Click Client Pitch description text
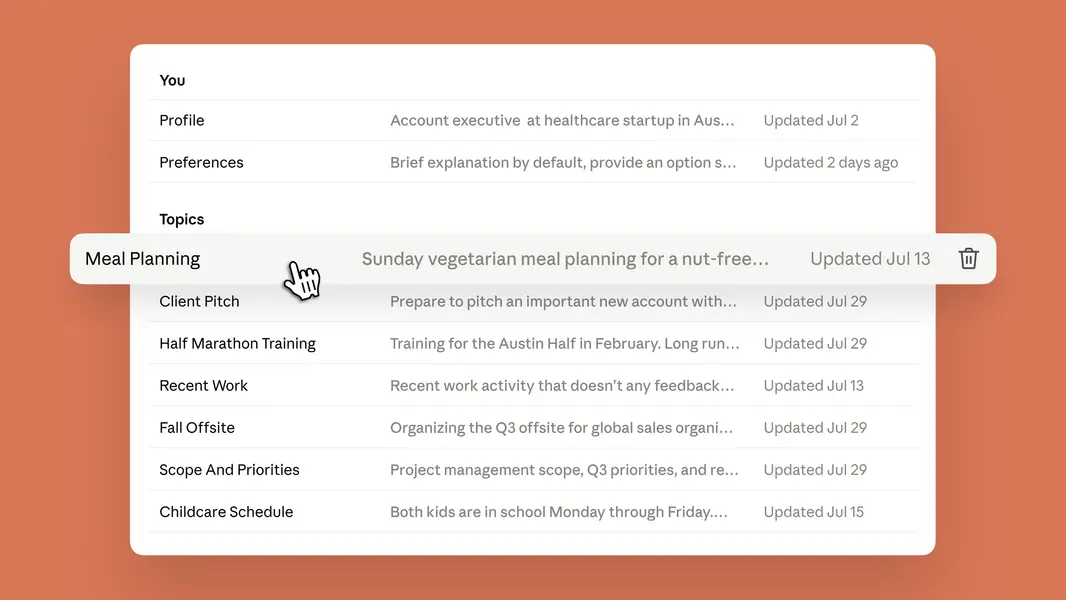This screenshot has width=1066, height=600. tap(563, 301)
